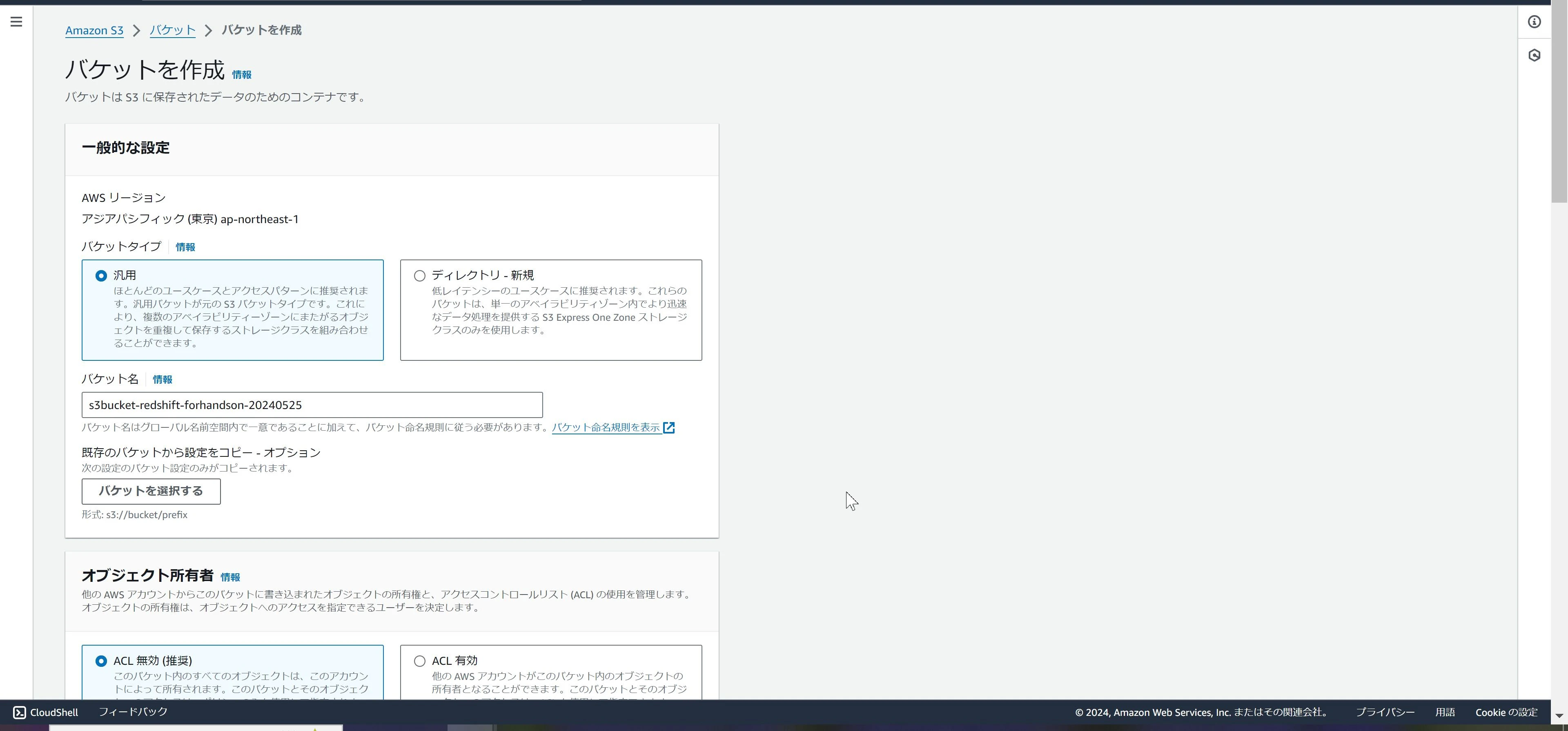Choose ACL 無効 (推奨) option

pyautogui.click(x=101, y=661)
